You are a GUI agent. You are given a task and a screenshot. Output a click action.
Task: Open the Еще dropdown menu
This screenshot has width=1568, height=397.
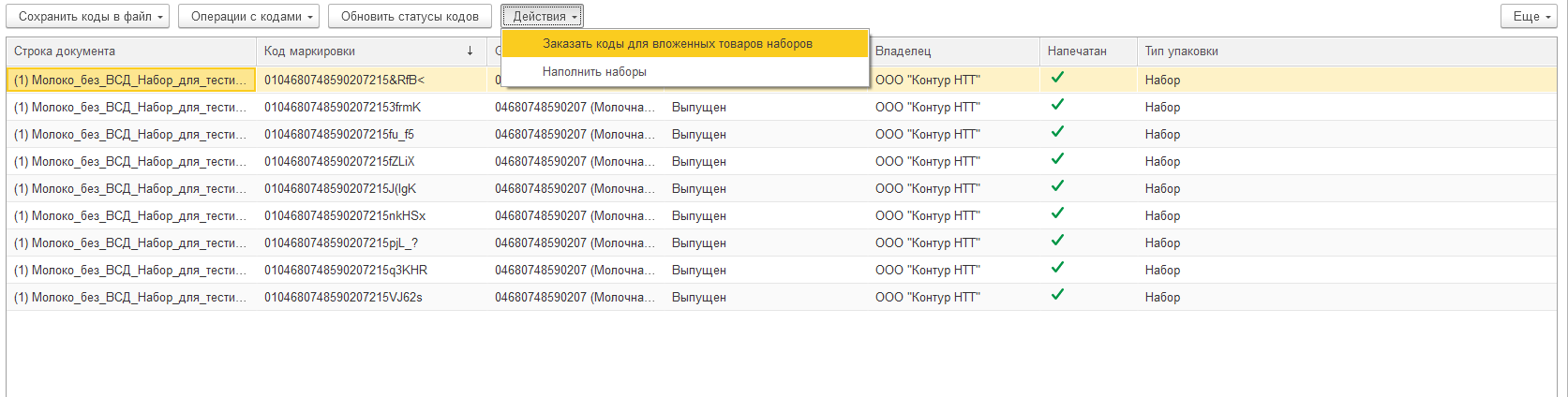[1528, 16]
